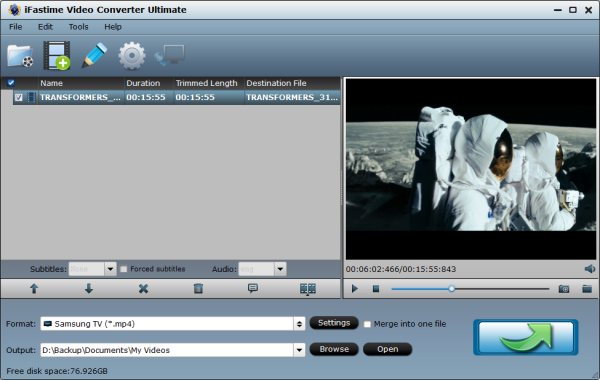
Task: Expand the Output path dropdown
Action: (299, 350)
